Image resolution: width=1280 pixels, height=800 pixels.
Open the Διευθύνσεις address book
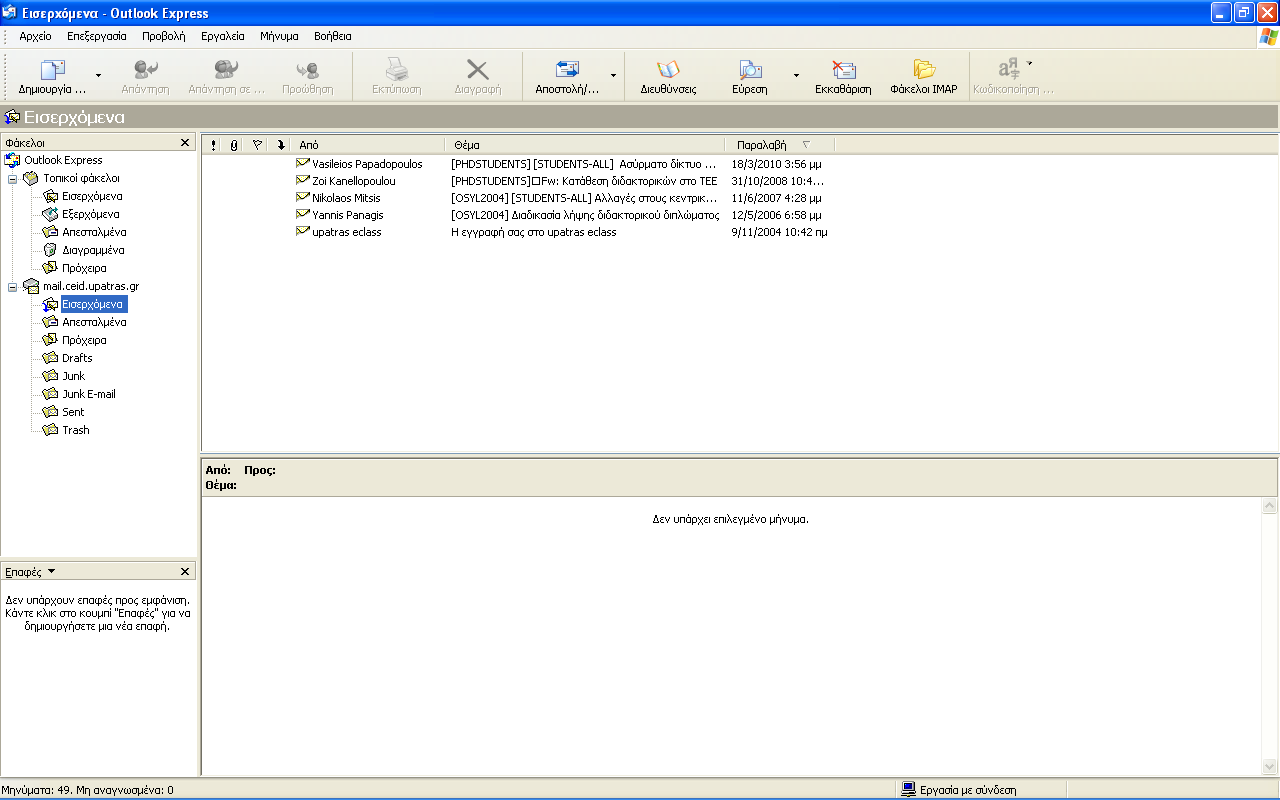click(668, 76)
